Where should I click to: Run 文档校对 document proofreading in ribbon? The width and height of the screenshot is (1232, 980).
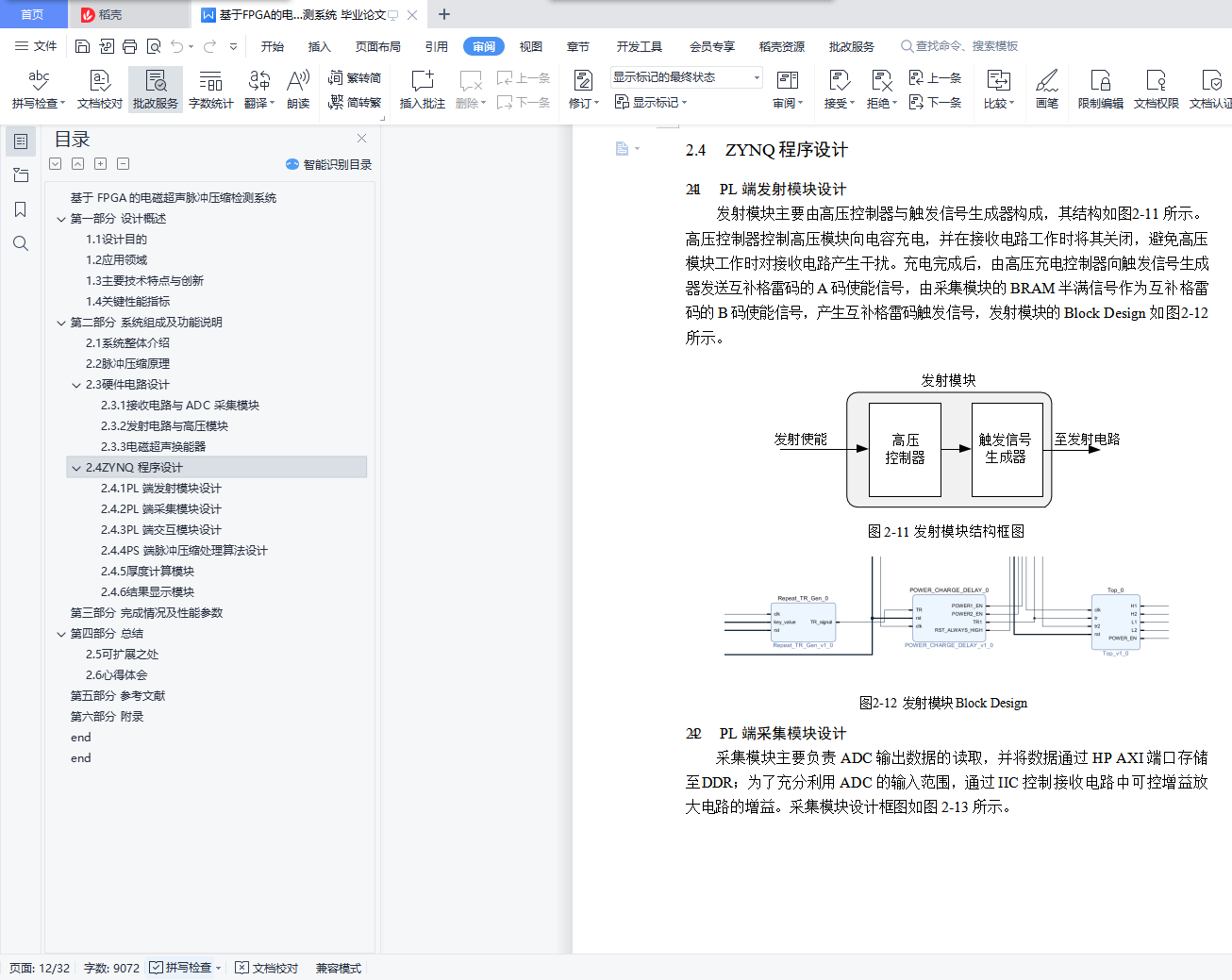100,90
